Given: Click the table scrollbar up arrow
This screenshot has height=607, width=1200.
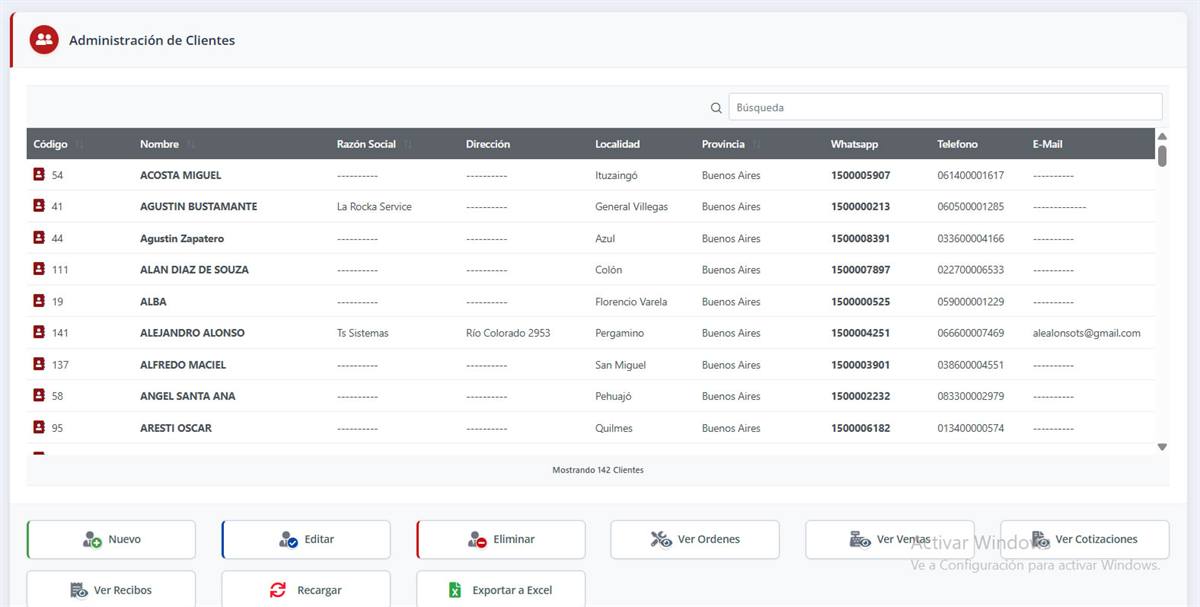Looking at the screenshot, I should (1162, 136).
